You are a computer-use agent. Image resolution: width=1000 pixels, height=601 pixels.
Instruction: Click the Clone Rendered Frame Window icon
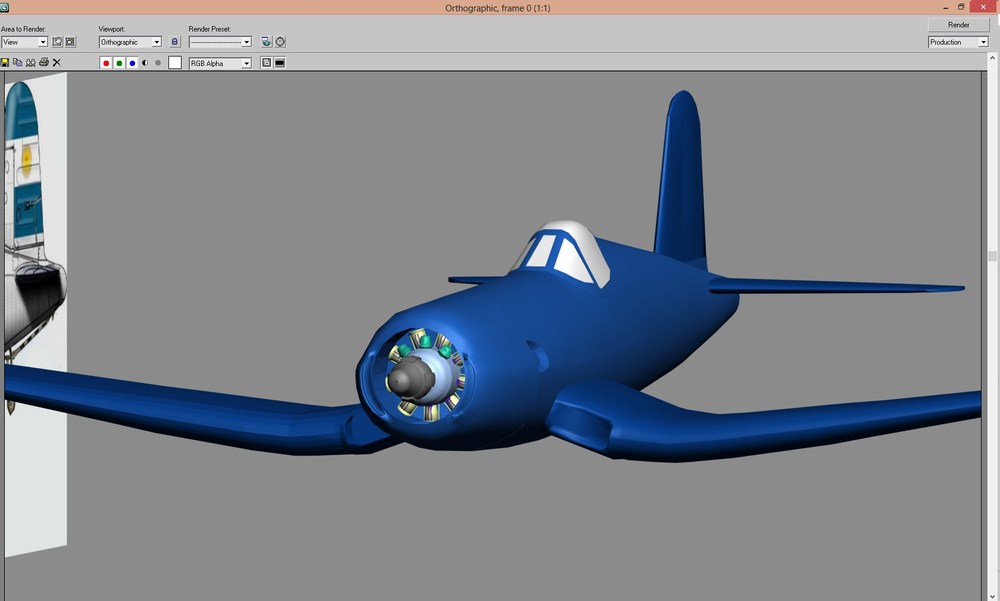click(31, 63)
